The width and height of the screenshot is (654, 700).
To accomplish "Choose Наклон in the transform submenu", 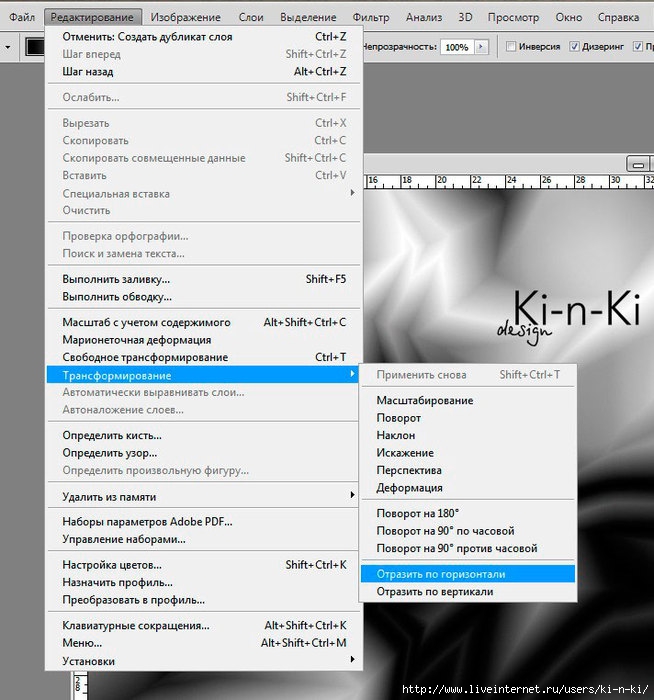I will [468, 435].
